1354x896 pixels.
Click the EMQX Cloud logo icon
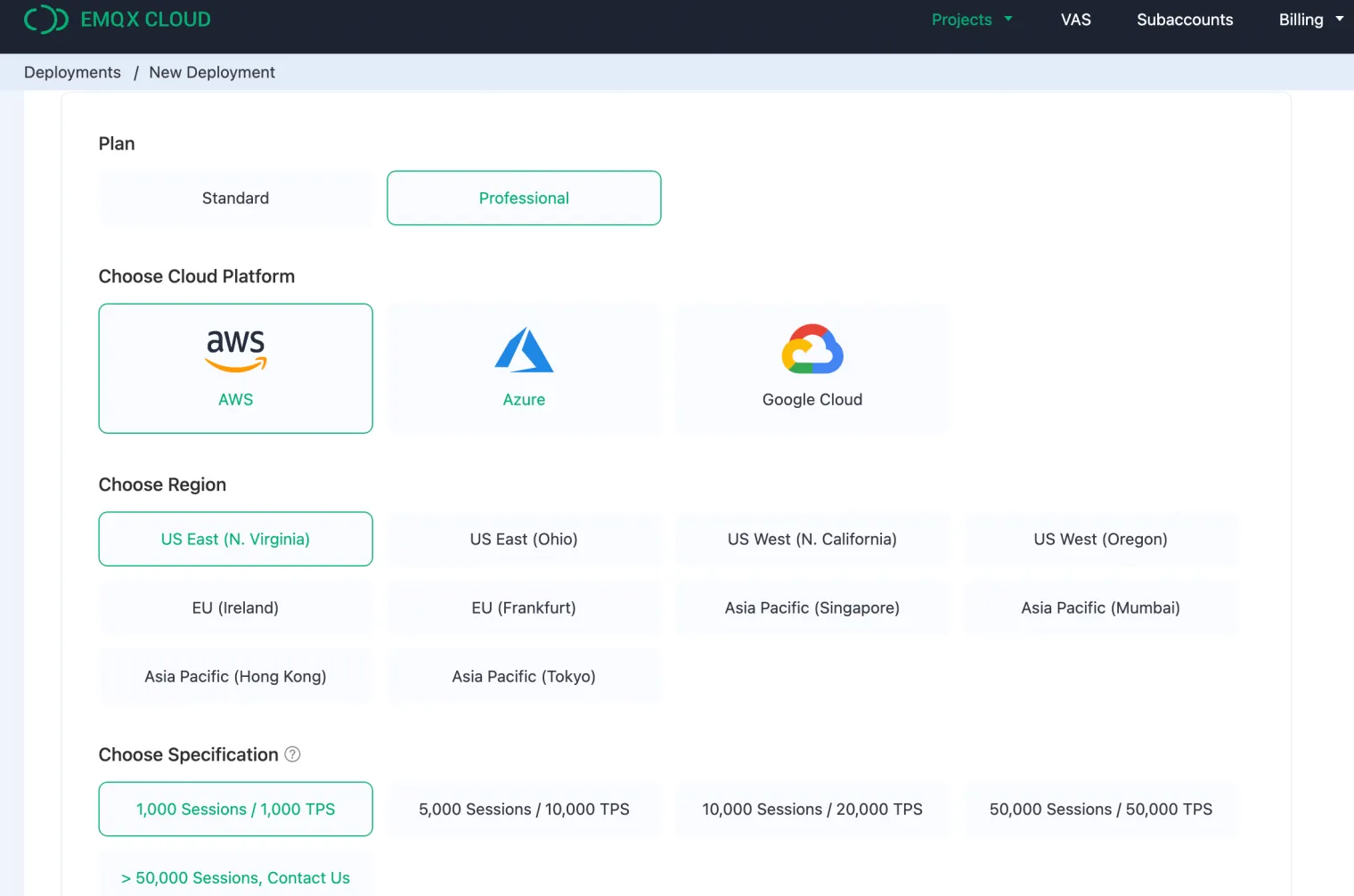(45, 20)
